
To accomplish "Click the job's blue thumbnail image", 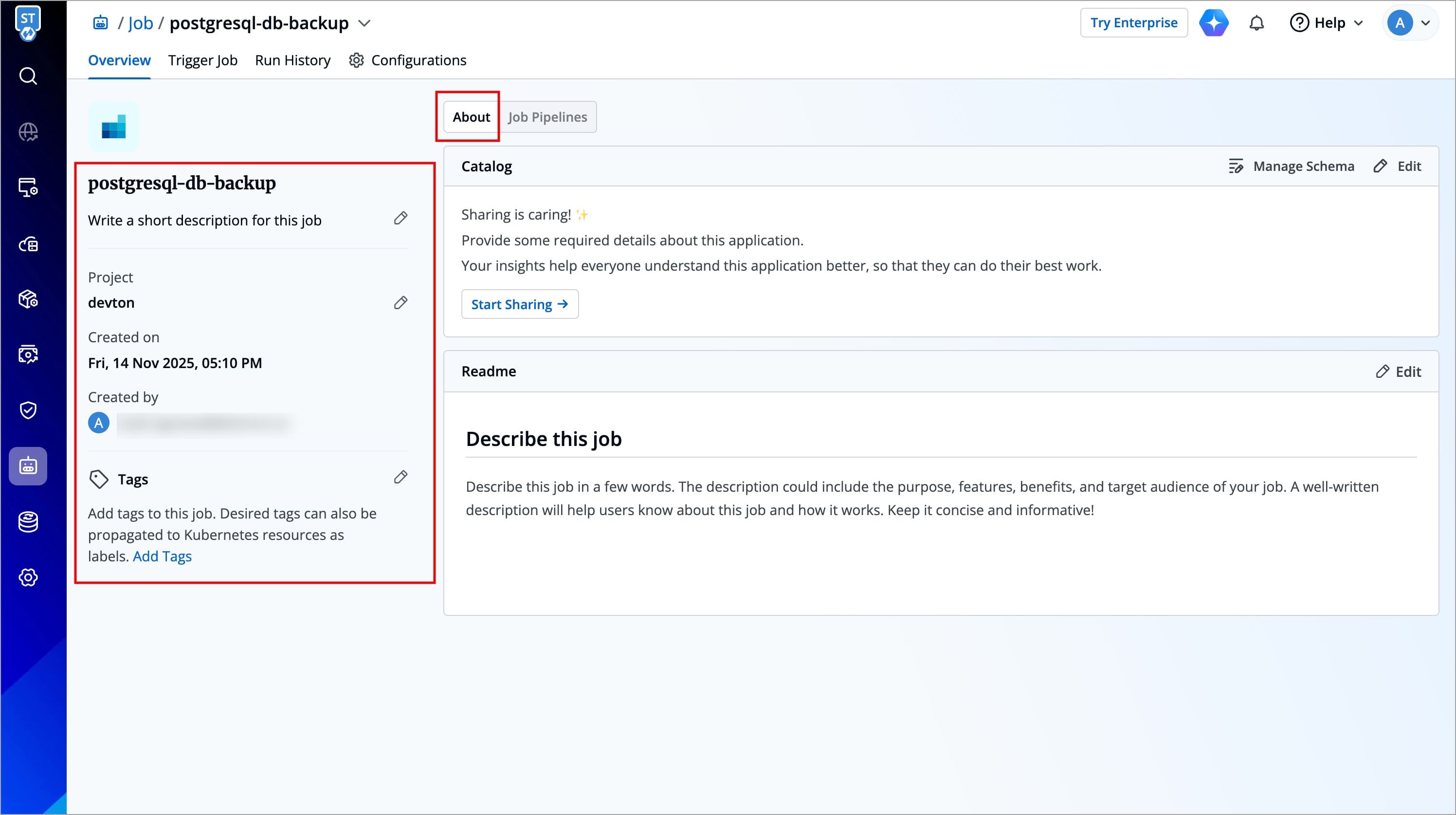I will click(113, 127).
